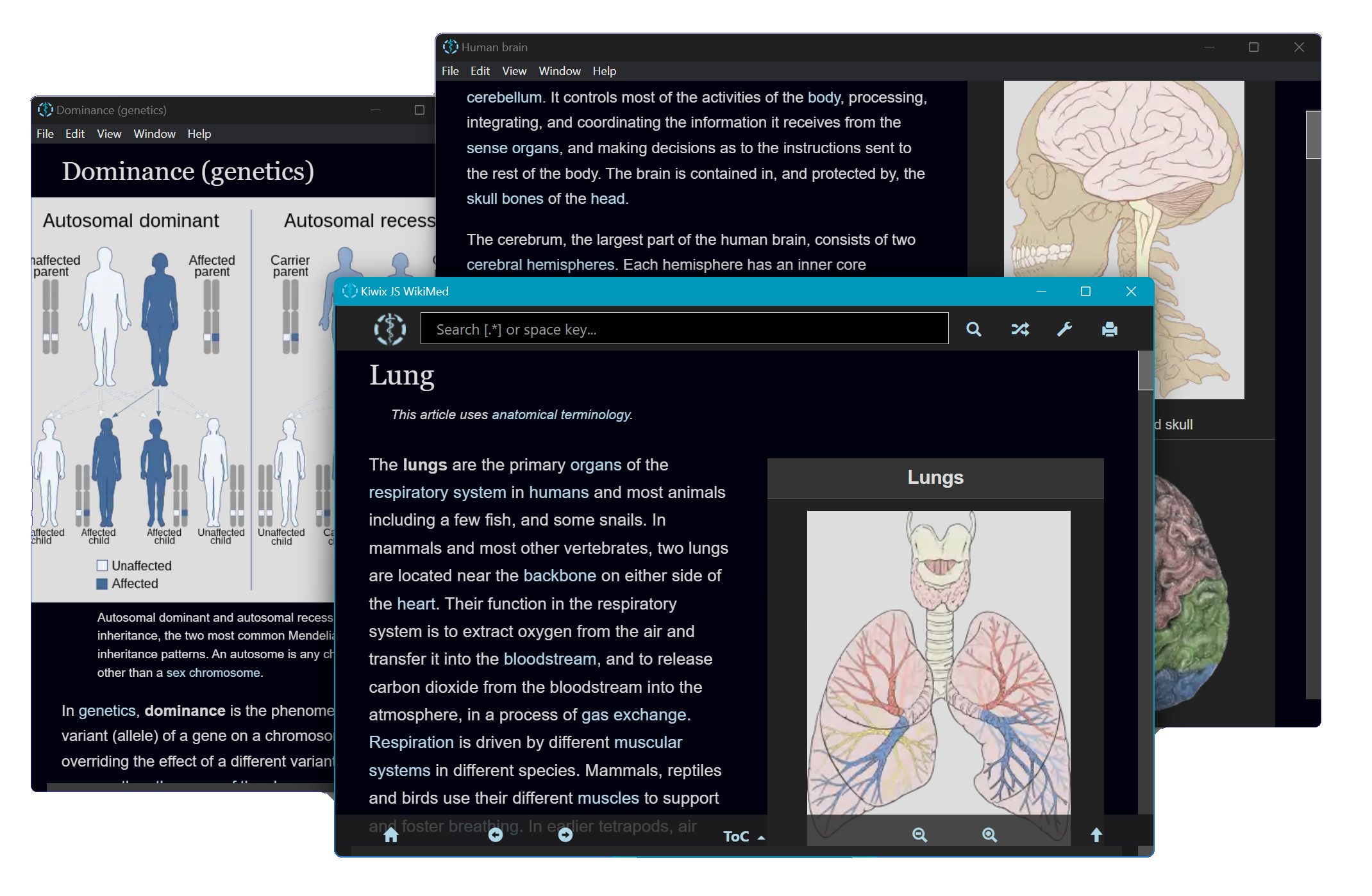
Task: Open Help menu in Human brain window
Action: click(x=604, y=71)
